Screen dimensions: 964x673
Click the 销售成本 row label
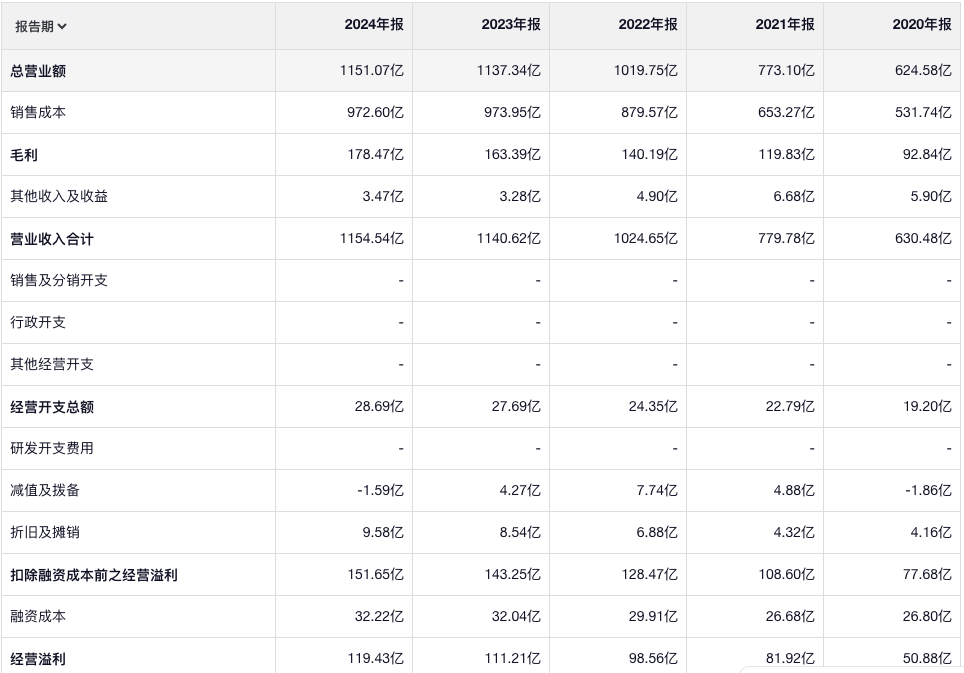(38, 113)
